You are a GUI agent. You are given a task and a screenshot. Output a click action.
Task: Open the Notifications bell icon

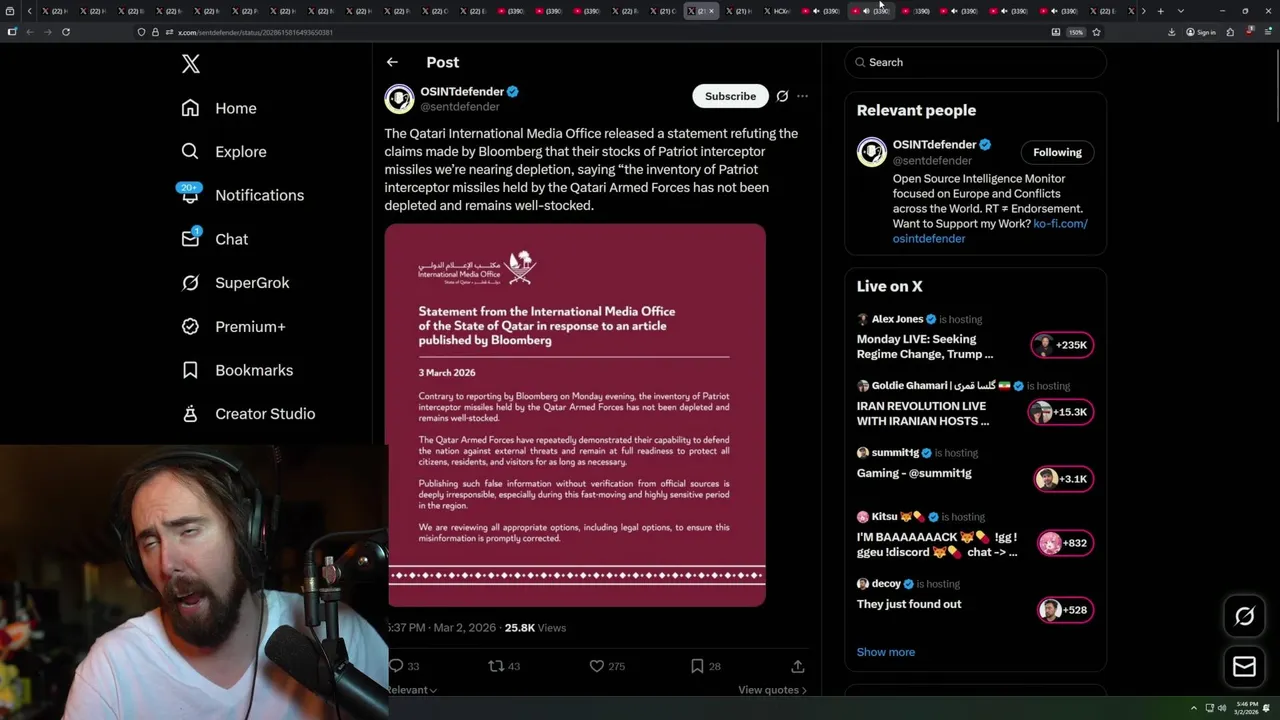point(190,195)
